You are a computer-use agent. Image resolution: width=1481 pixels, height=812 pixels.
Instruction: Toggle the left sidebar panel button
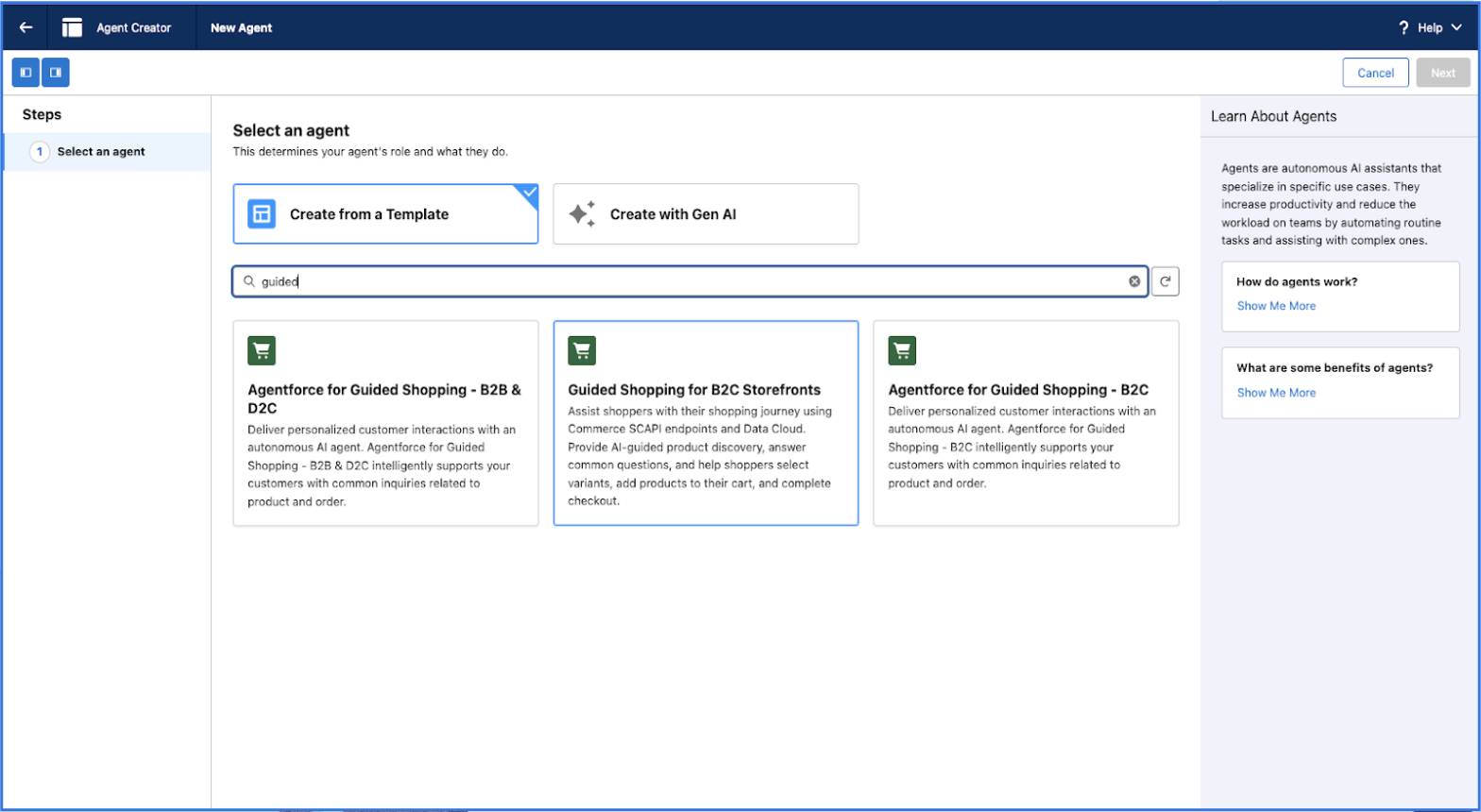[26, 73]
